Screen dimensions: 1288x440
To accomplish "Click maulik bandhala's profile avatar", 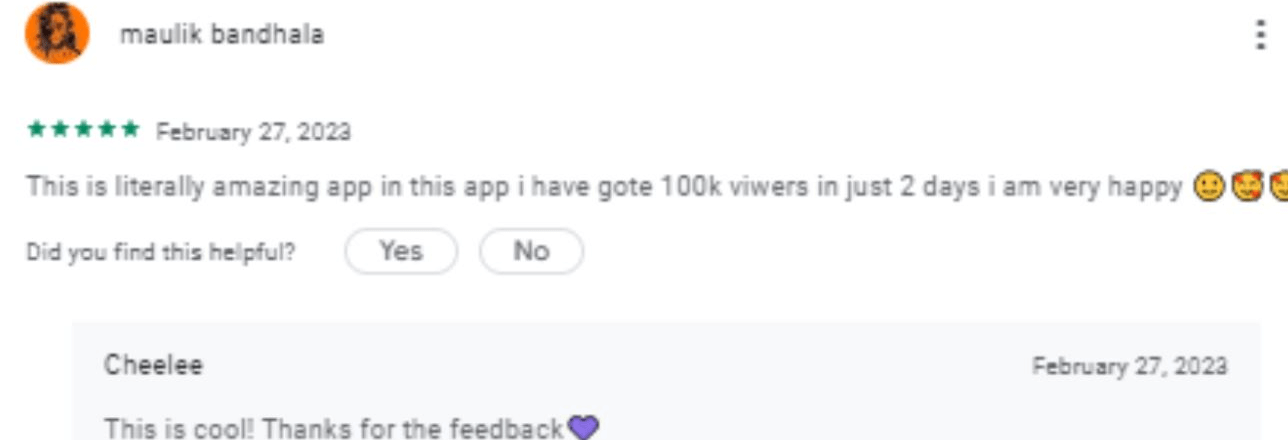I will (57, 34).
